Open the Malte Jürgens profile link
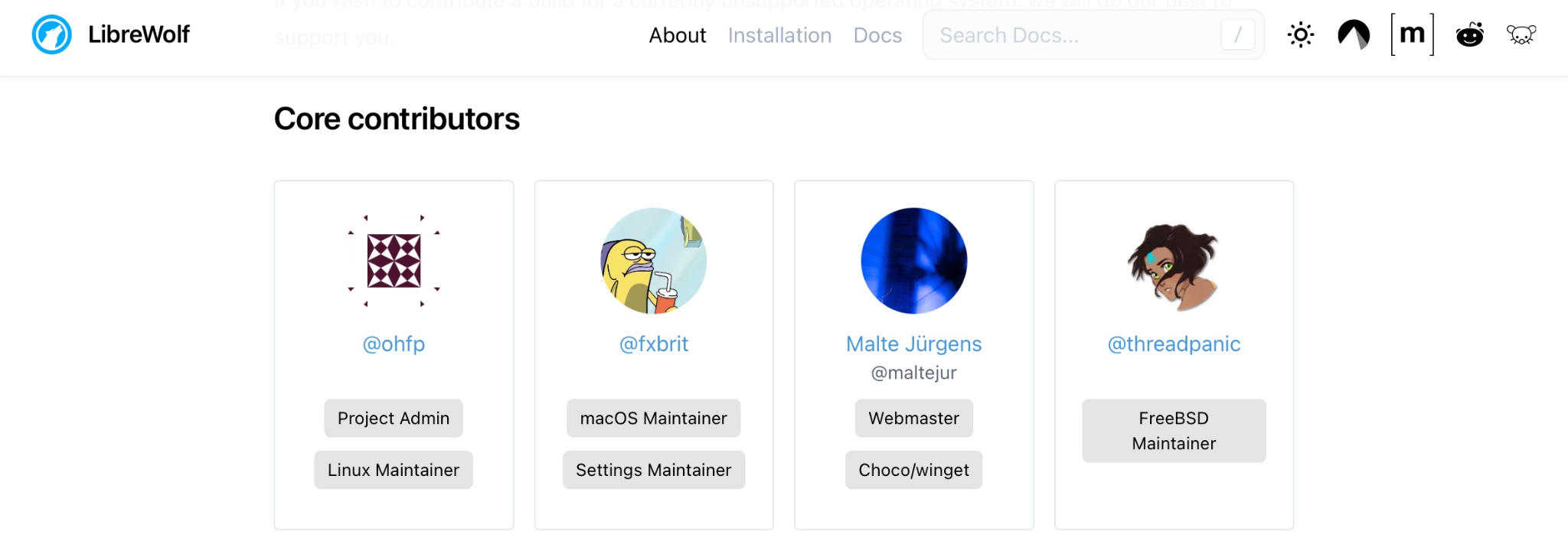 [913, 344]
